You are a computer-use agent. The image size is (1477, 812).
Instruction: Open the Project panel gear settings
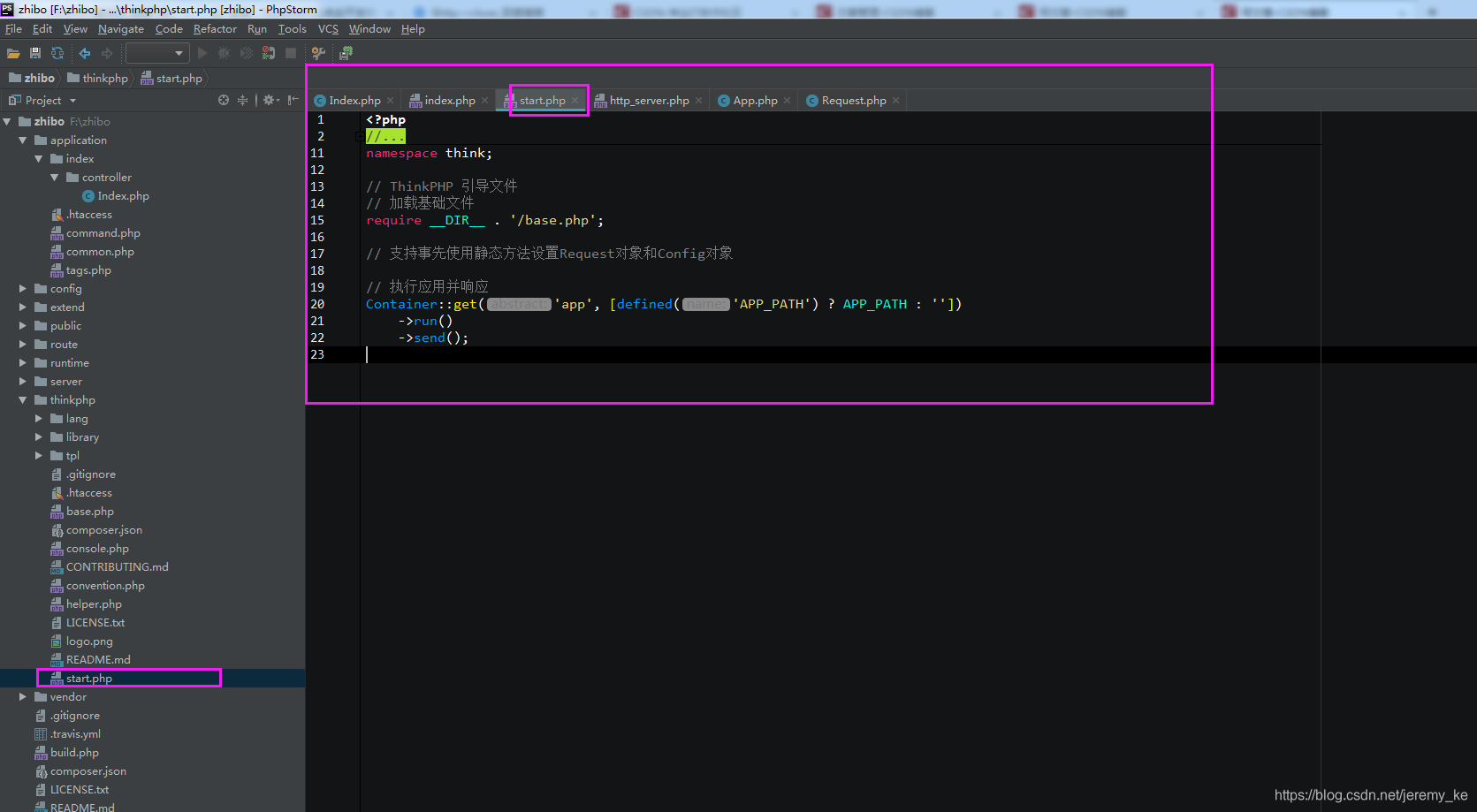pyautogui.click(x=271, y=100)
